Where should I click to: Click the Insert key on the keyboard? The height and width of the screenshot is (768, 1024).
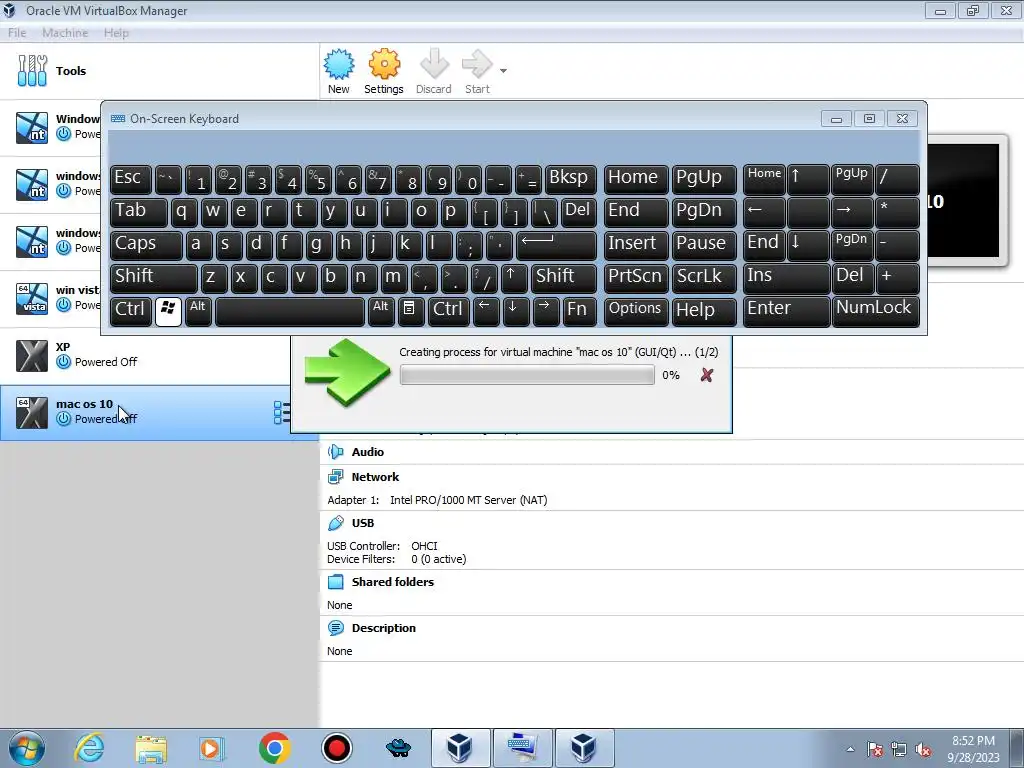(x=635, y=245)
